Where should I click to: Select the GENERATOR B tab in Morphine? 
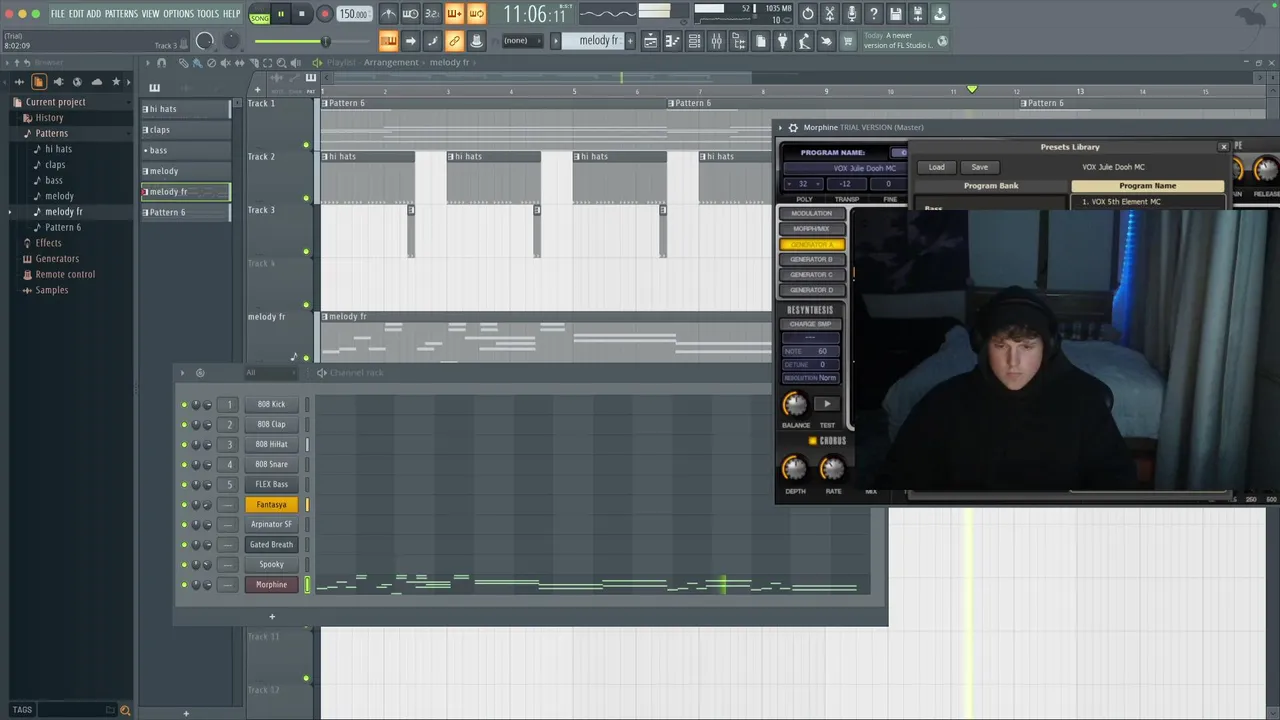click(811, 259)
